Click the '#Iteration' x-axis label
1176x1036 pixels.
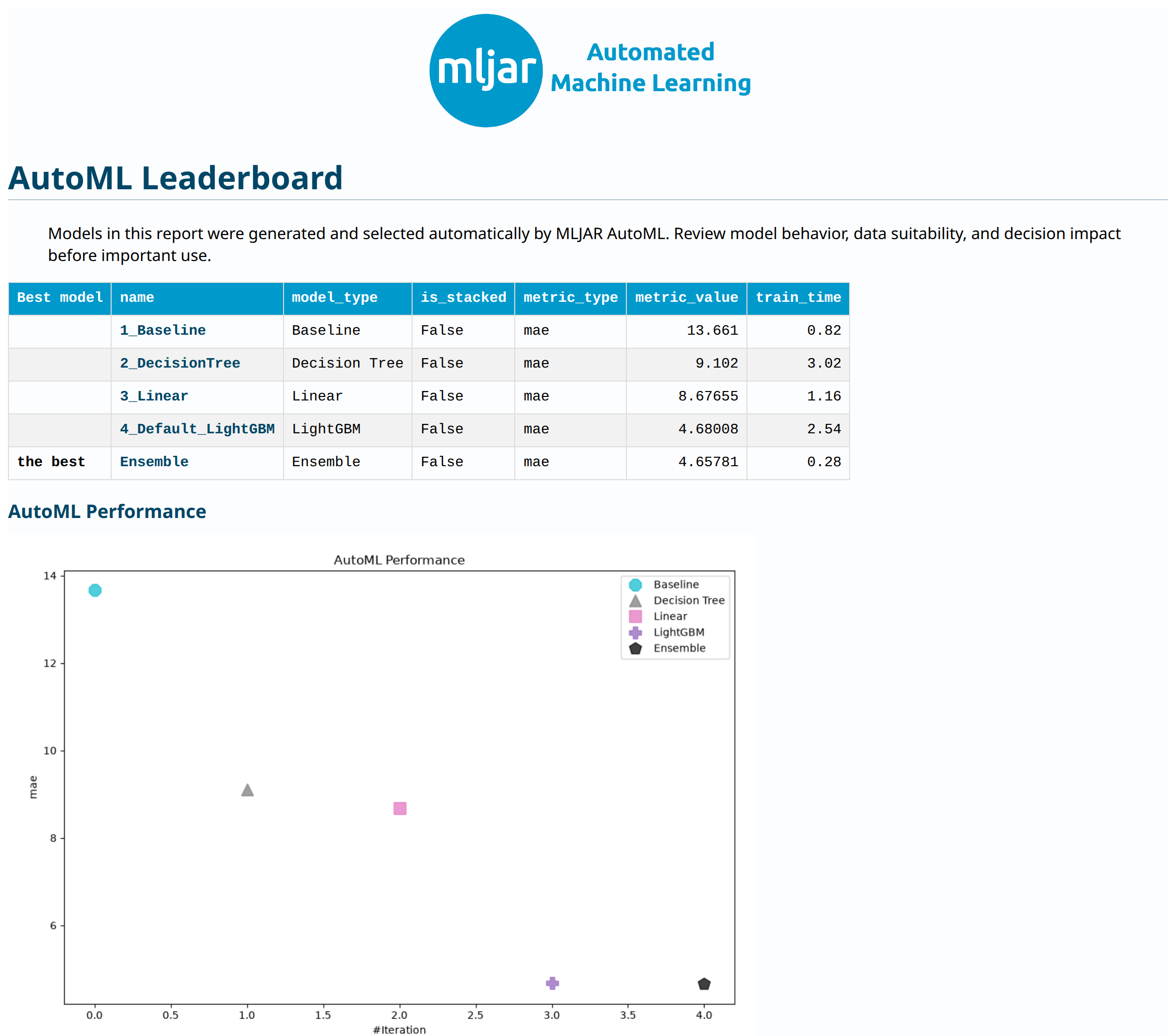pos(399,1030)
